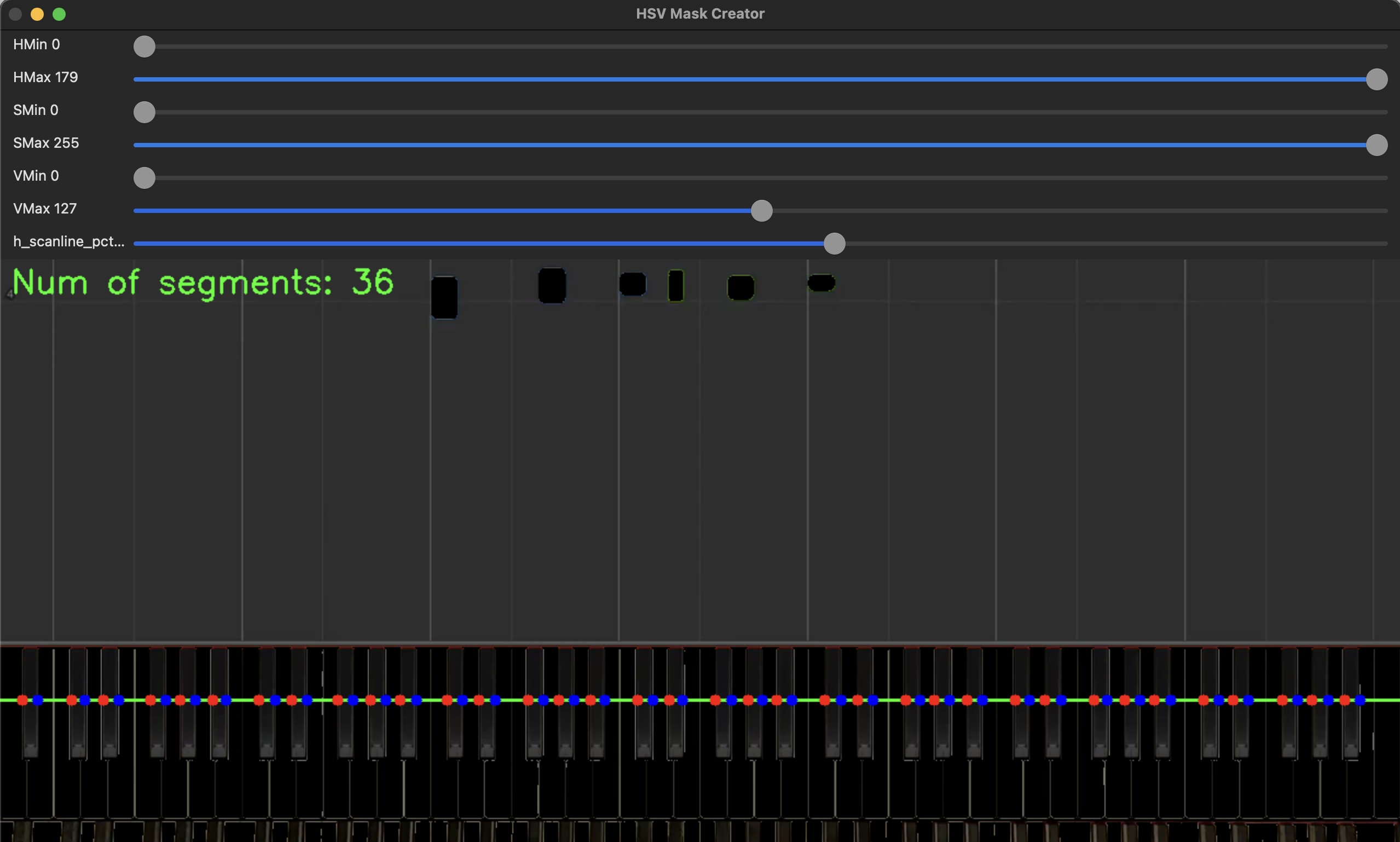
Task: Click the SMax slider handle
Action: (1376, 145)
